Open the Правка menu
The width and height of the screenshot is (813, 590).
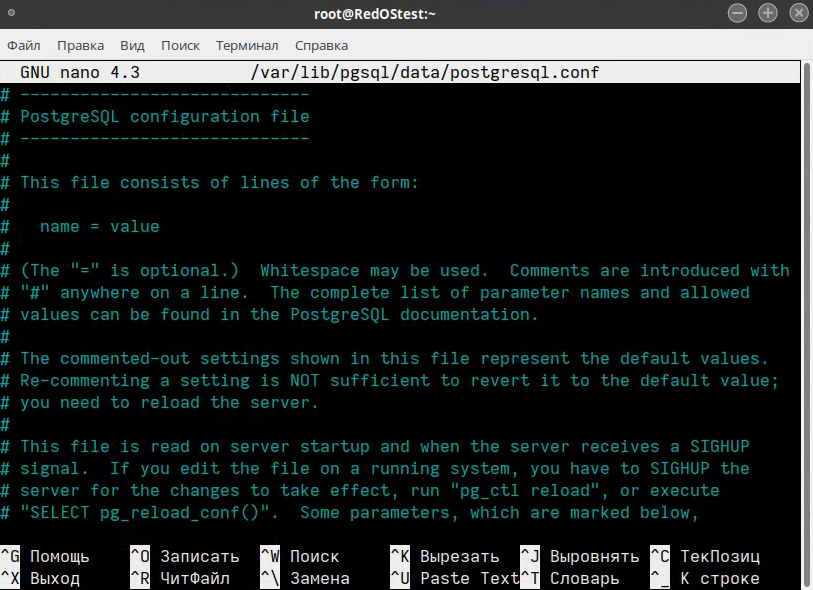(x=80, y=45)
